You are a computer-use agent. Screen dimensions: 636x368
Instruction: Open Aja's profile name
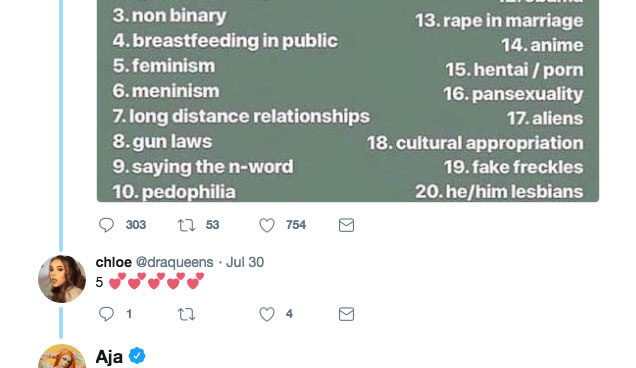pos(109,357)
